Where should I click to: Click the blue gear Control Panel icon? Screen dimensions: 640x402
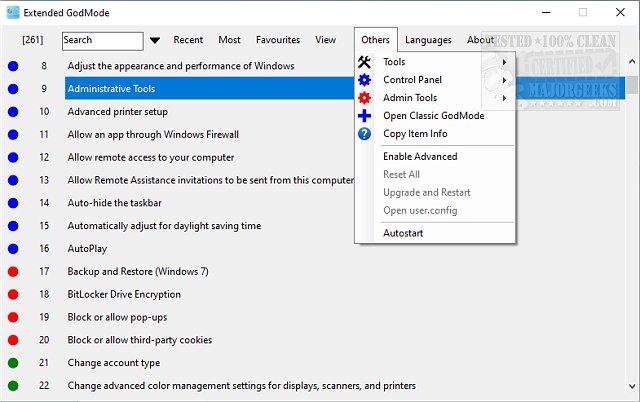click(x=364, y=80)
